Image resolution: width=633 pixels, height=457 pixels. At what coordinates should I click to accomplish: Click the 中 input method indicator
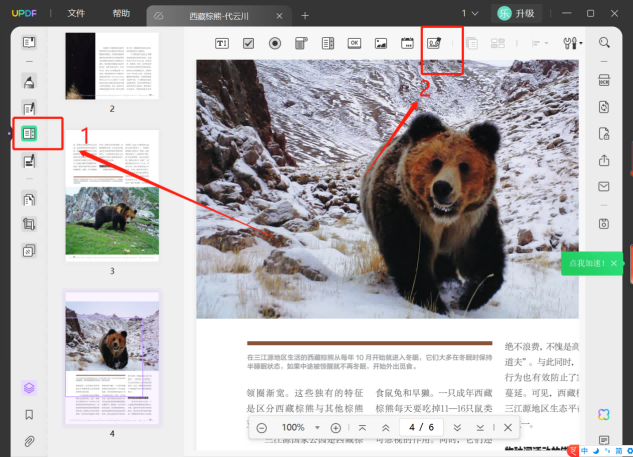pos(585,451)
